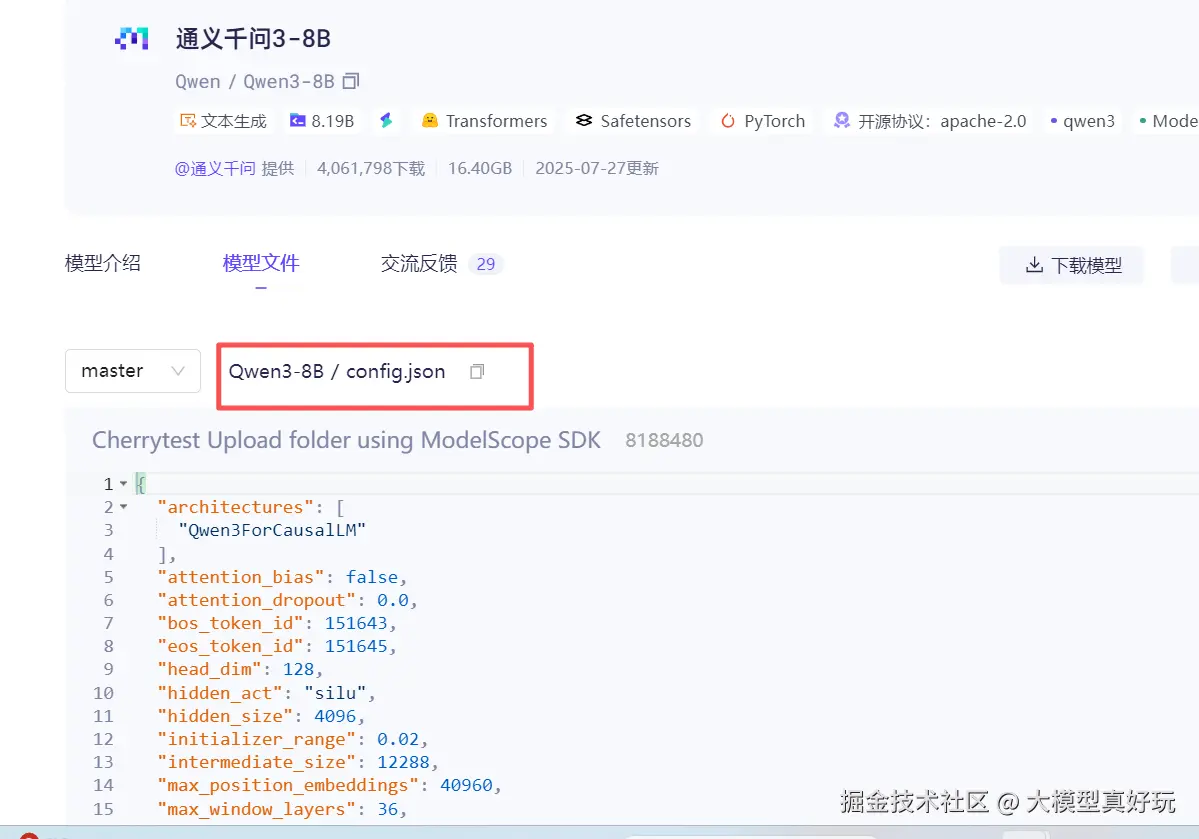Screen dimensions: 1199x839
Task: Click the eos_token_id value 151645
Action: click(356, 646)
